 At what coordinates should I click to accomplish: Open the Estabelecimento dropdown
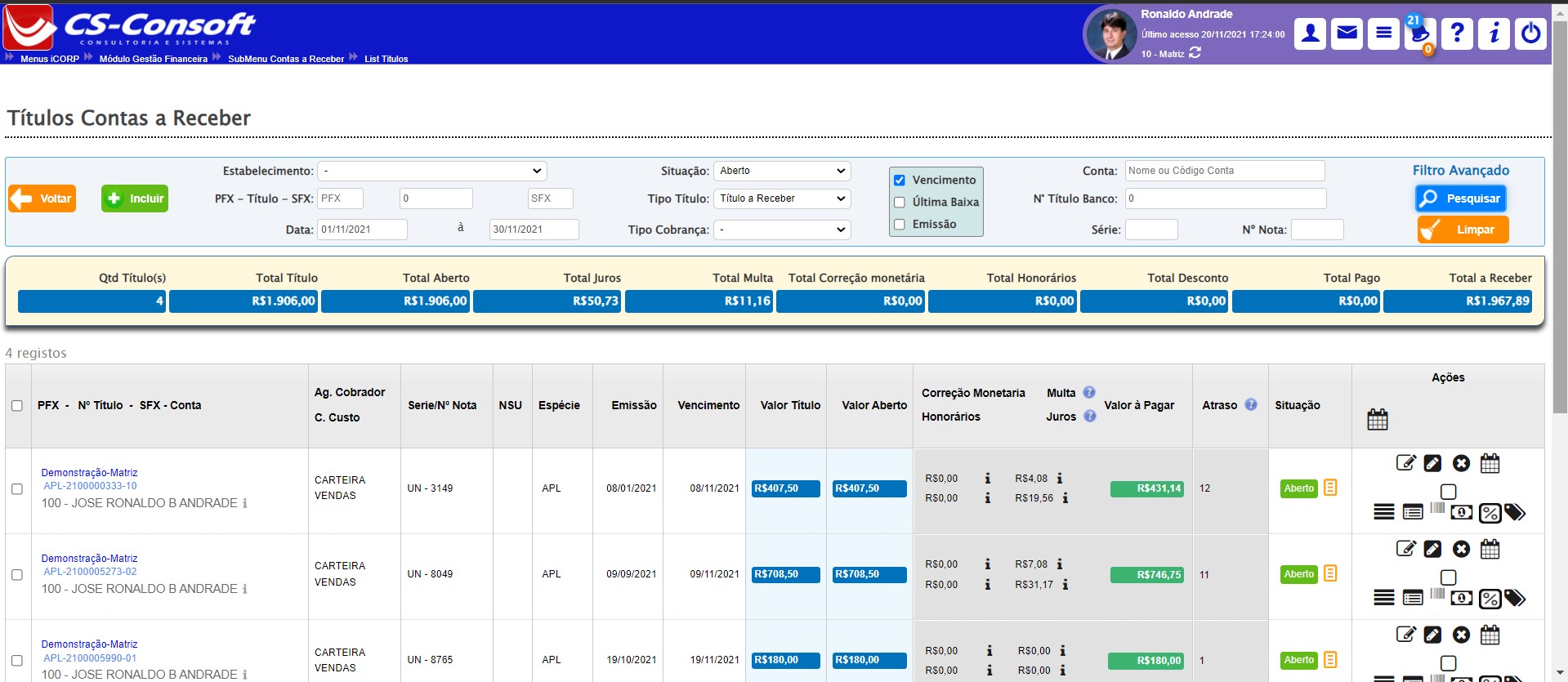coord(431,171)
